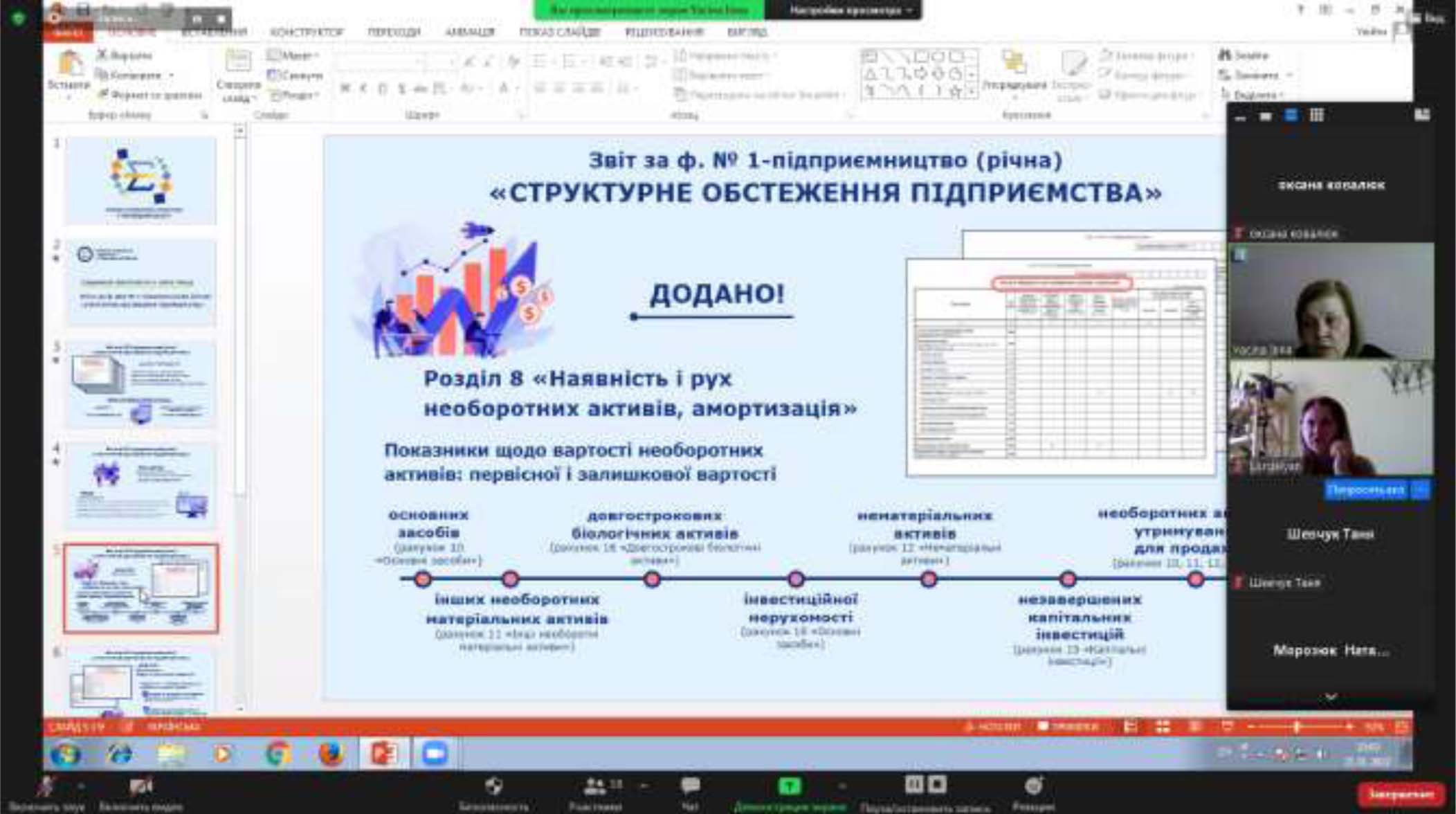Open Zoom Participants (Участники) panel
Screen dimensions: 1456x814
click(x=594, y=786)
